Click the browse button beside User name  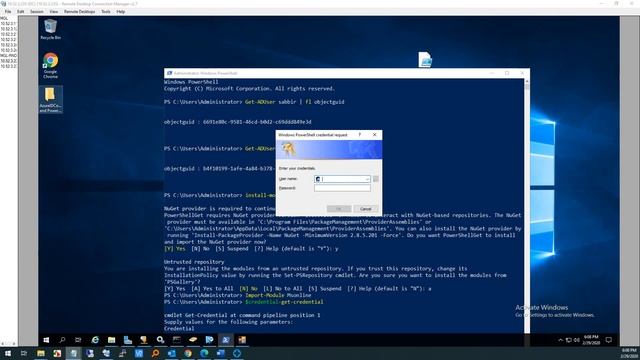[x=376, y=179]
